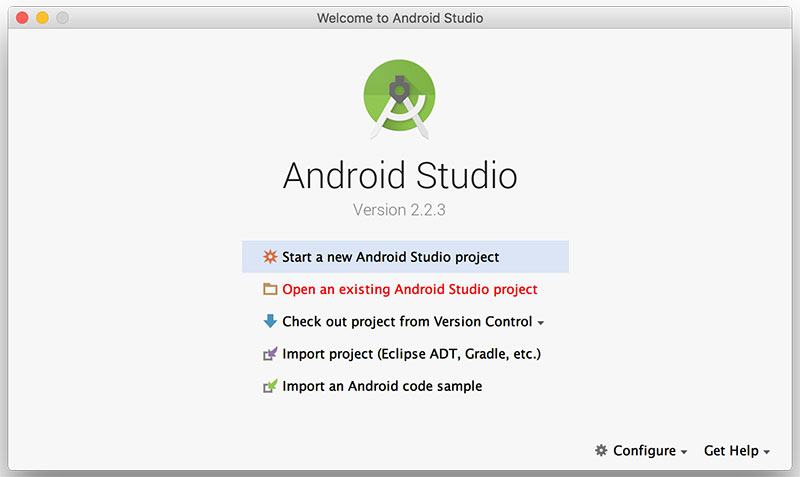Open the Configure dropdown arrow
Screen dimensions: 800x477
(x=684, y=452)
